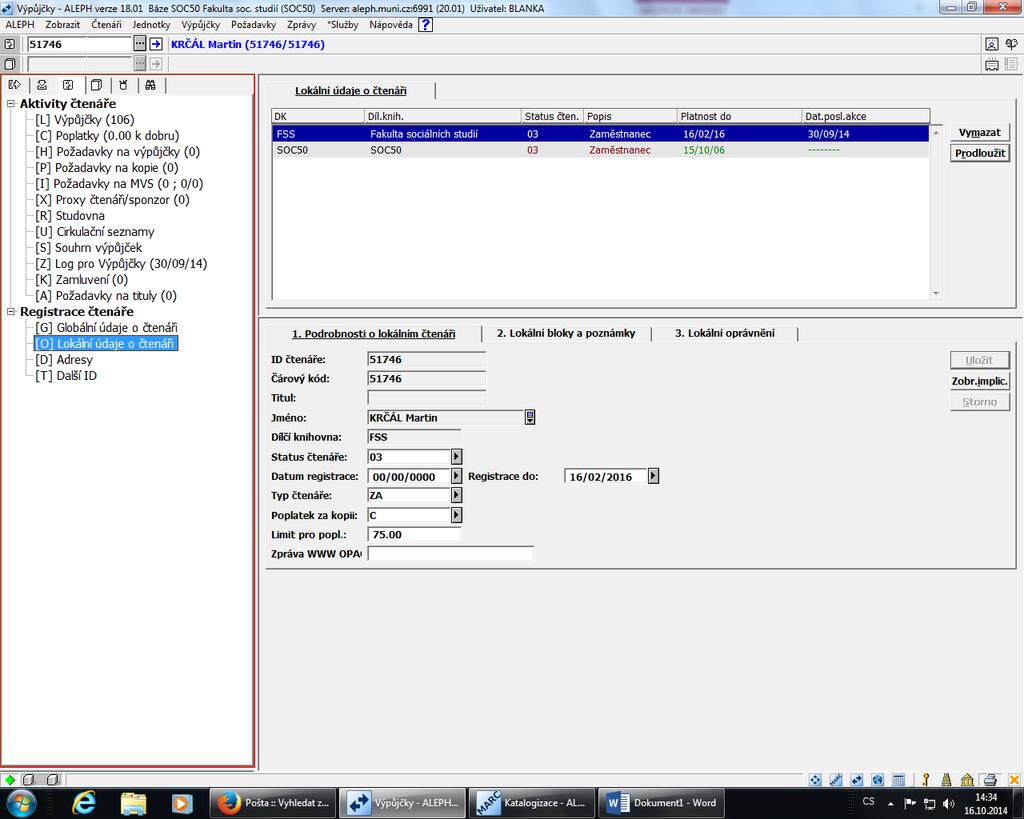Open the Požadavky menu
1024x819 pixels.
pyautogui.click(x=253, y=25)
